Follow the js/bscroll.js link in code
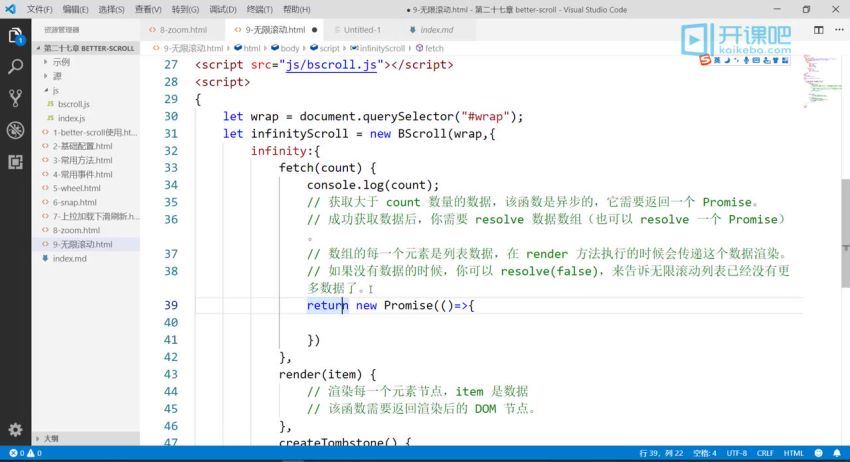 pos(331,65)
